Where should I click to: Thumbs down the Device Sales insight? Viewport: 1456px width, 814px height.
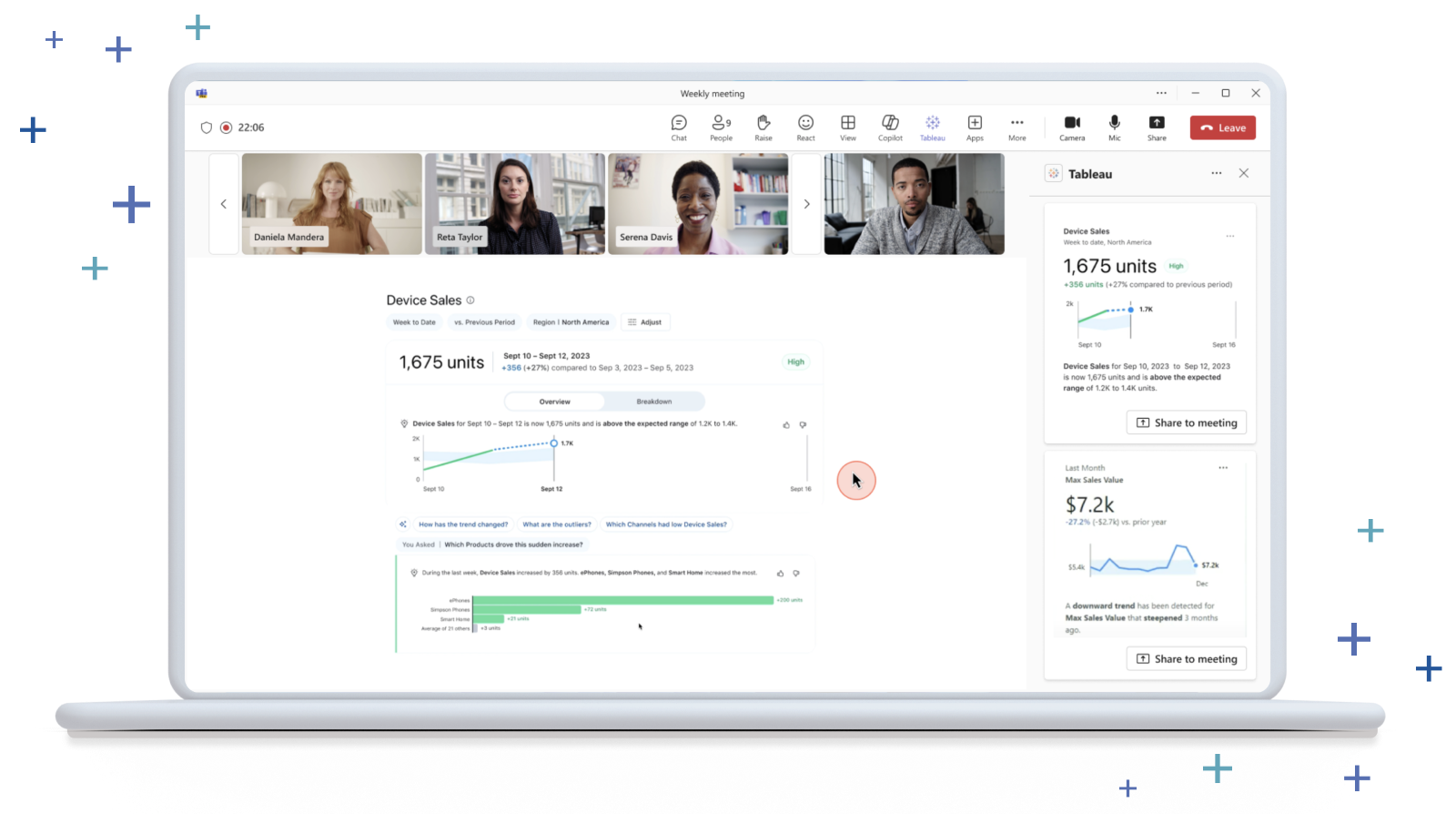click(803, 424)
